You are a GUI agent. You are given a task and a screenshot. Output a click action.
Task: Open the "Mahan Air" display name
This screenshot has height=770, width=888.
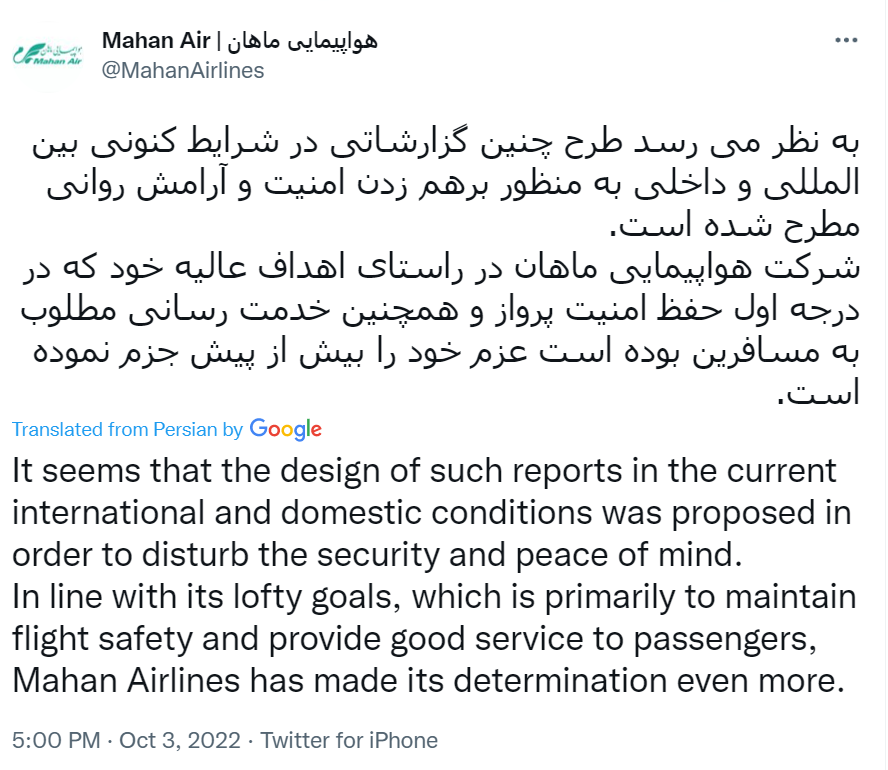tap(156, 42)
